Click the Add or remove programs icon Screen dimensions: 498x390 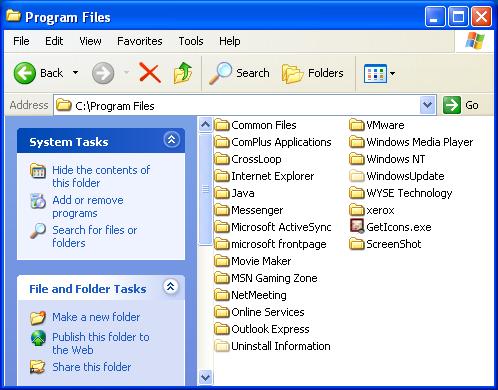tap(38, 201)
